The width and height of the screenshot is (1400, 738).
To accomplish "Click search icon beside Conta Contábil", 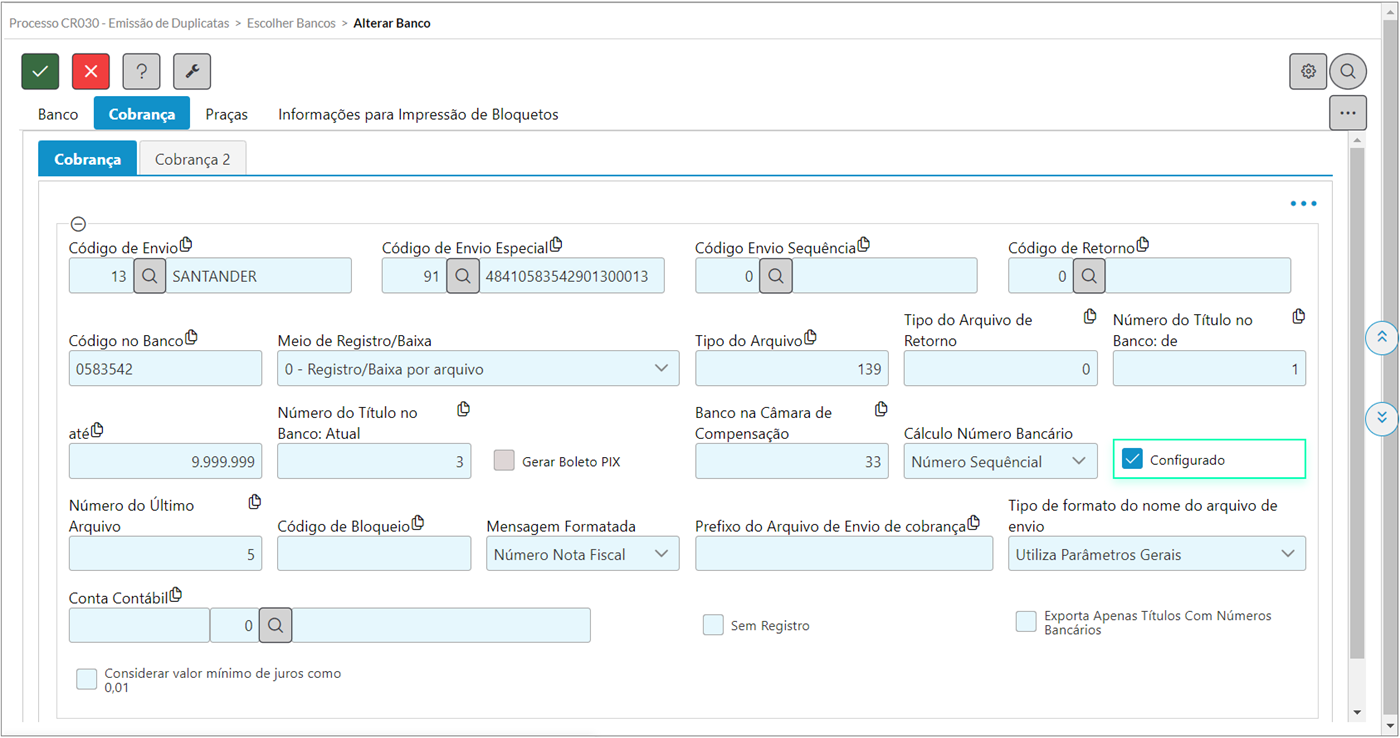I will [x=276, y=625].
